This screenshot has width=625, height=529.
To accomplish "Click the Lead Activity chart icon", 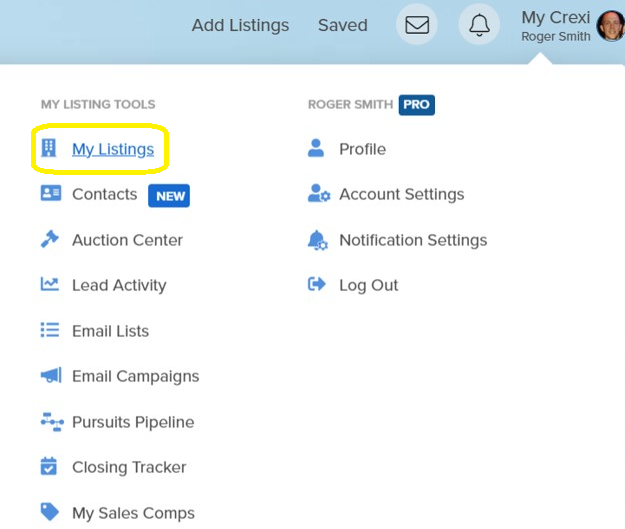I will [x=50, y=285].
